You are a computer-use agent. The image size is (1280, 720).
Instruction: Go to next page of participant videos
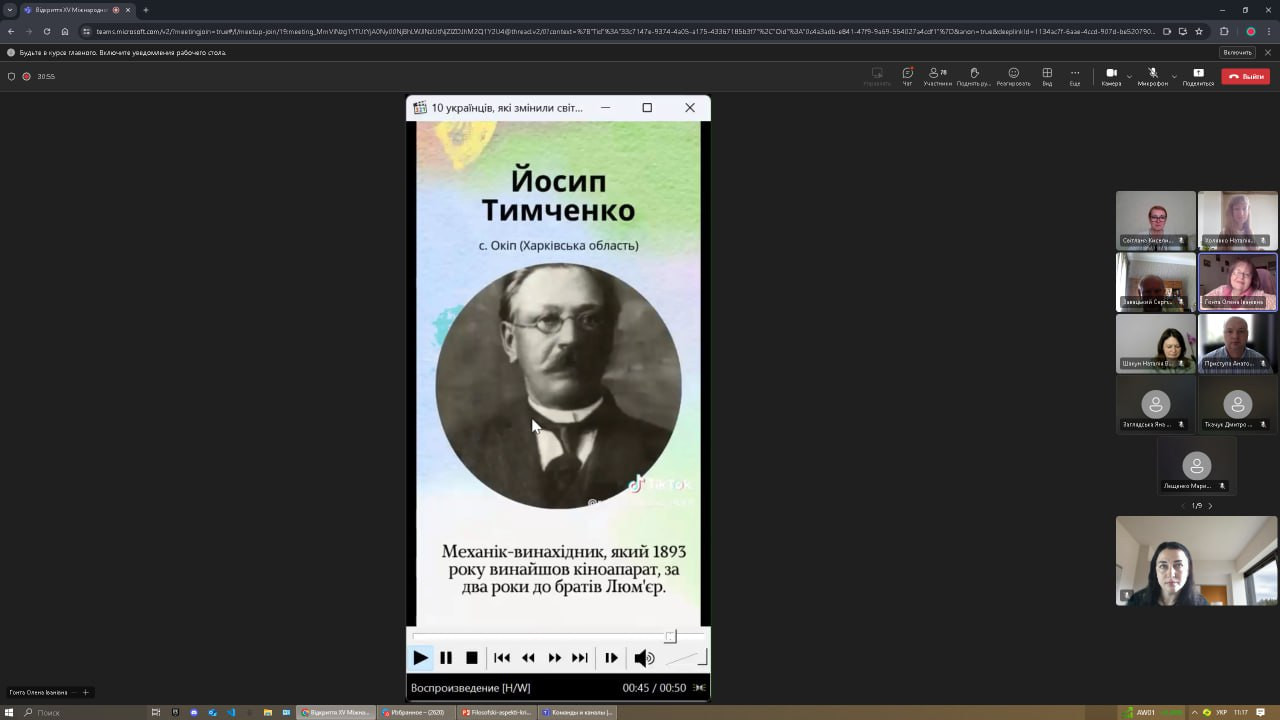pos(1210,506)
